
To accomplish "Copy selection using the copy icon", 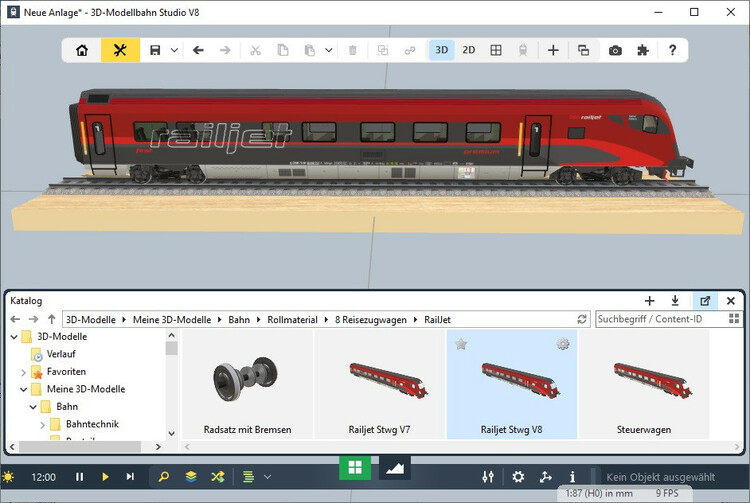I will (283, 50).
